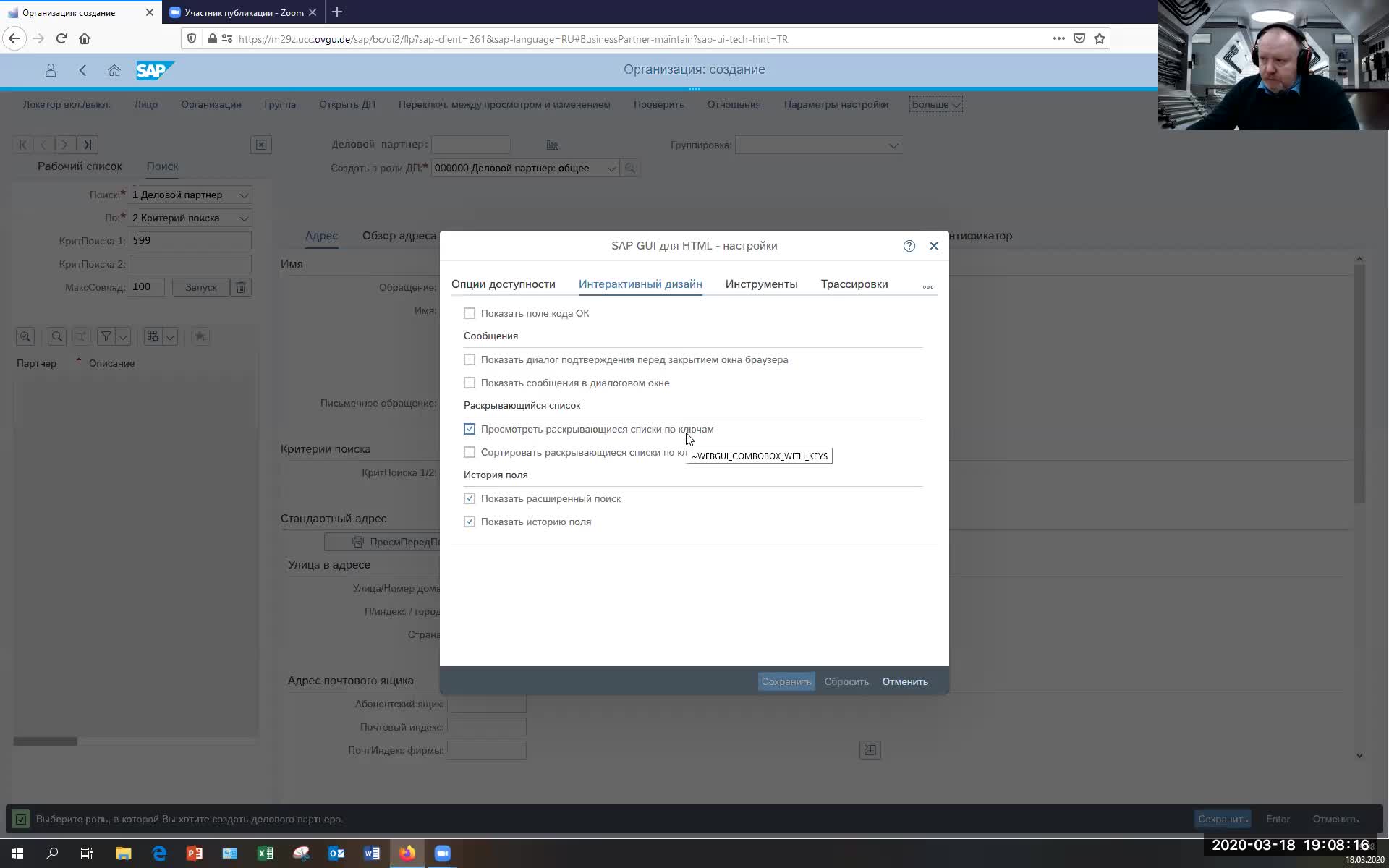Click the SAP user profile icon
Image resolution: width=1389 pixels, height=868 pixels.
[x=51, y=70]
